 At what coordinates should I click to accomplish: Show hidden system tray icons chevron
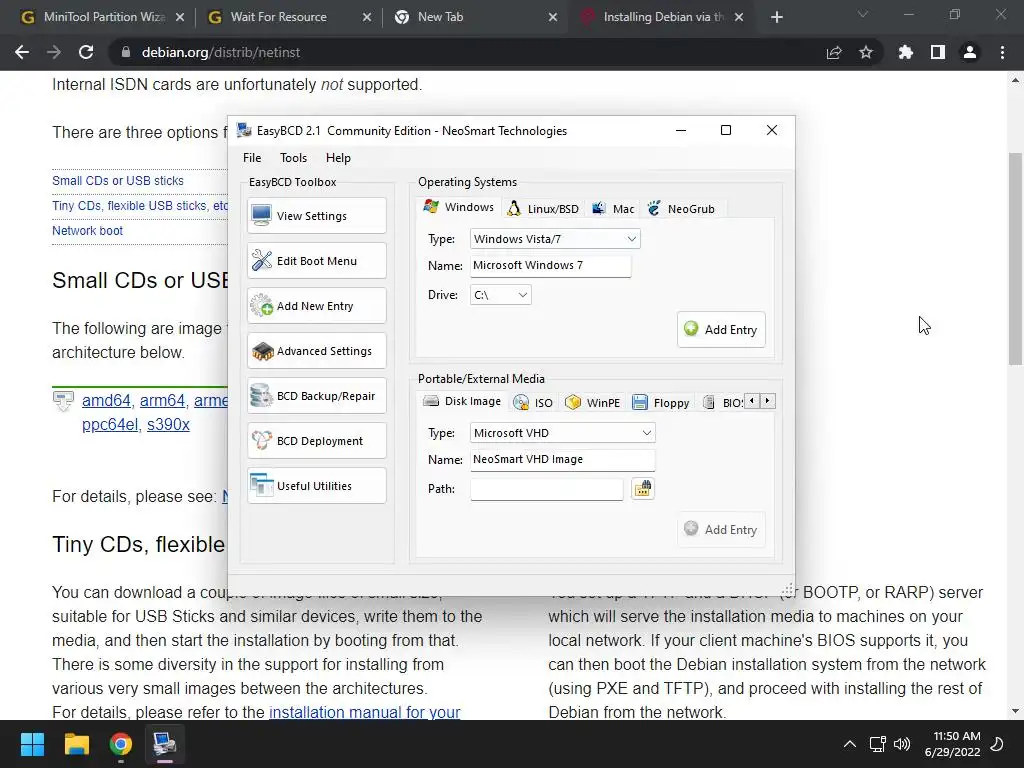click(x=849, y=744)
